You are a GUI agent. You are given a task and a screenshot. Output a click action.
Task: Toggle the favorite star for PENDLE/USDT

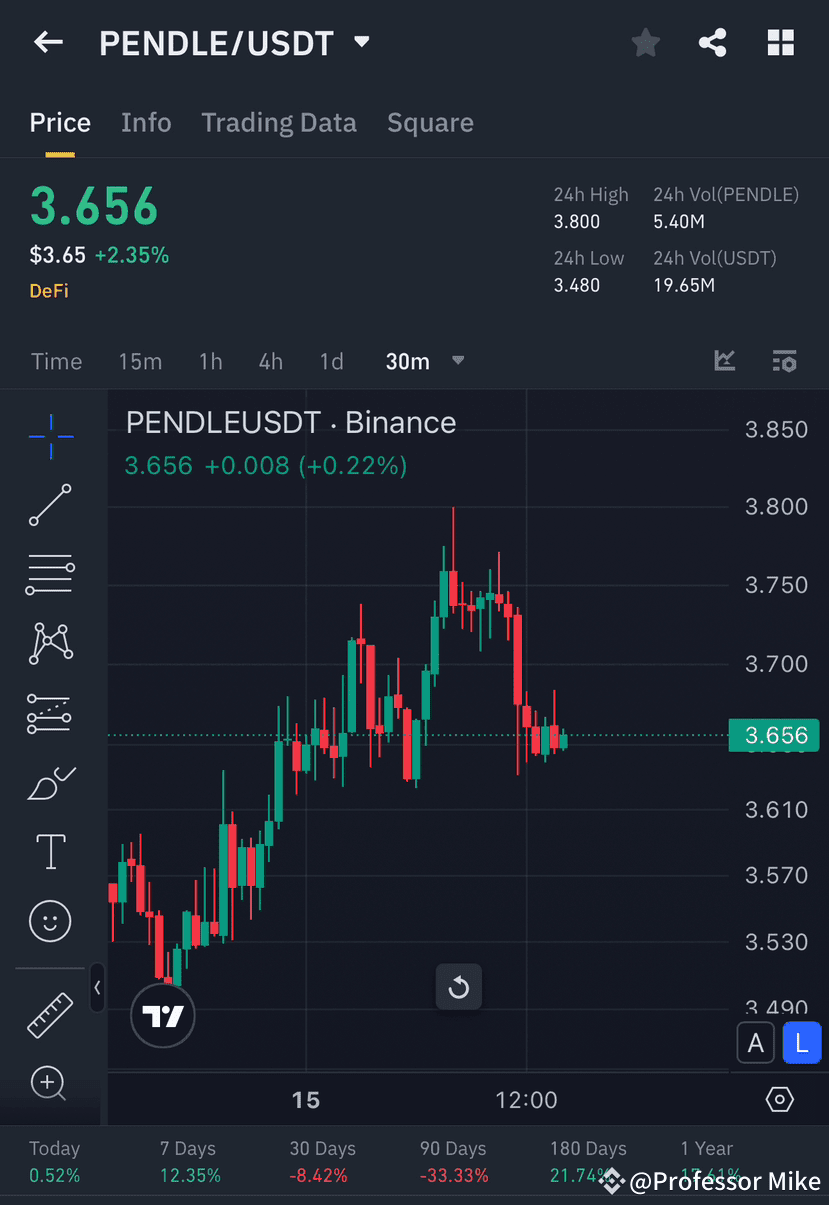(x=645, y=42)
